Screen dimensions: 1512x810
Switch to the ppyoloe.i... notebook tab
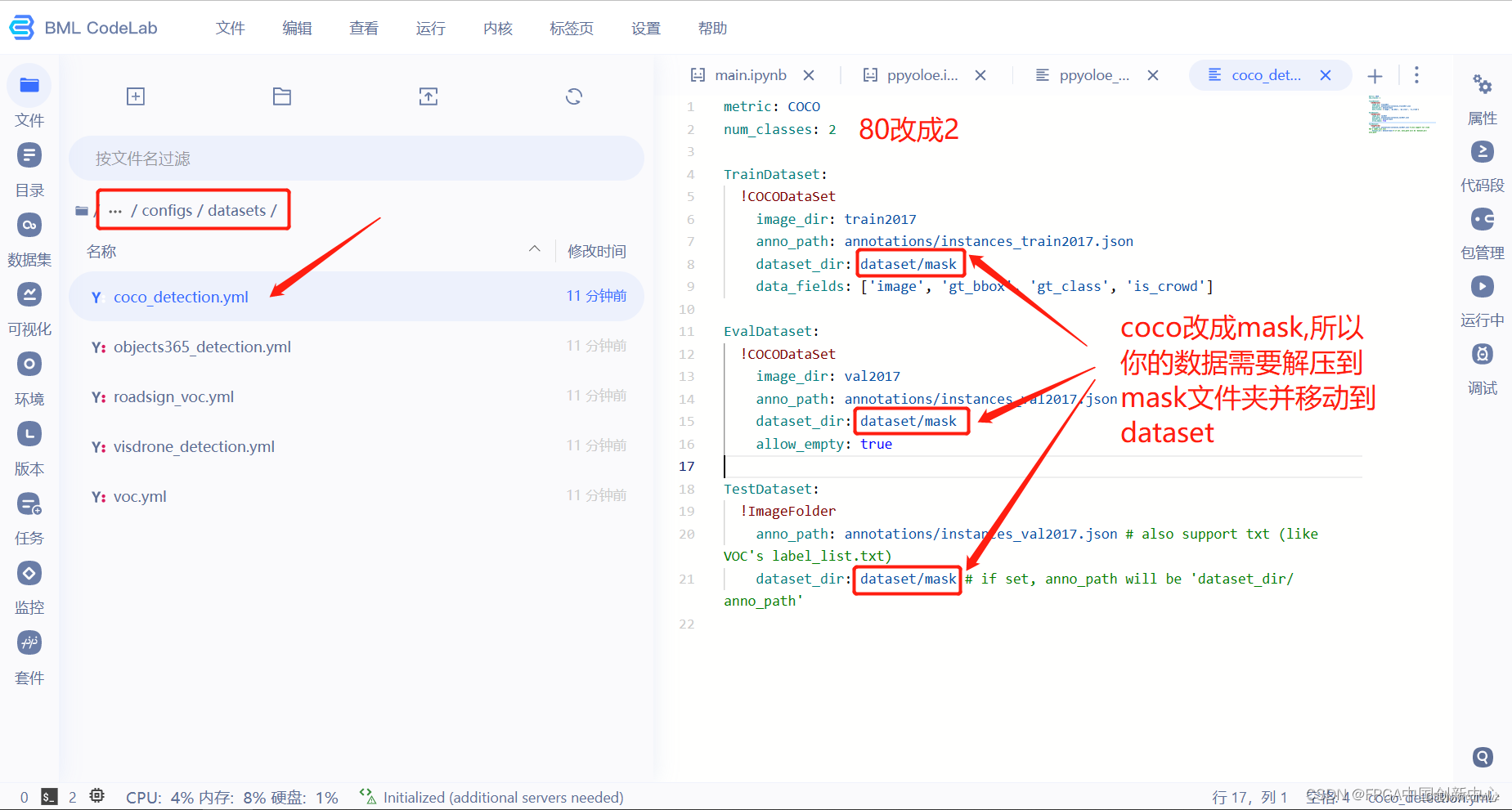click(x=922, y=75)
